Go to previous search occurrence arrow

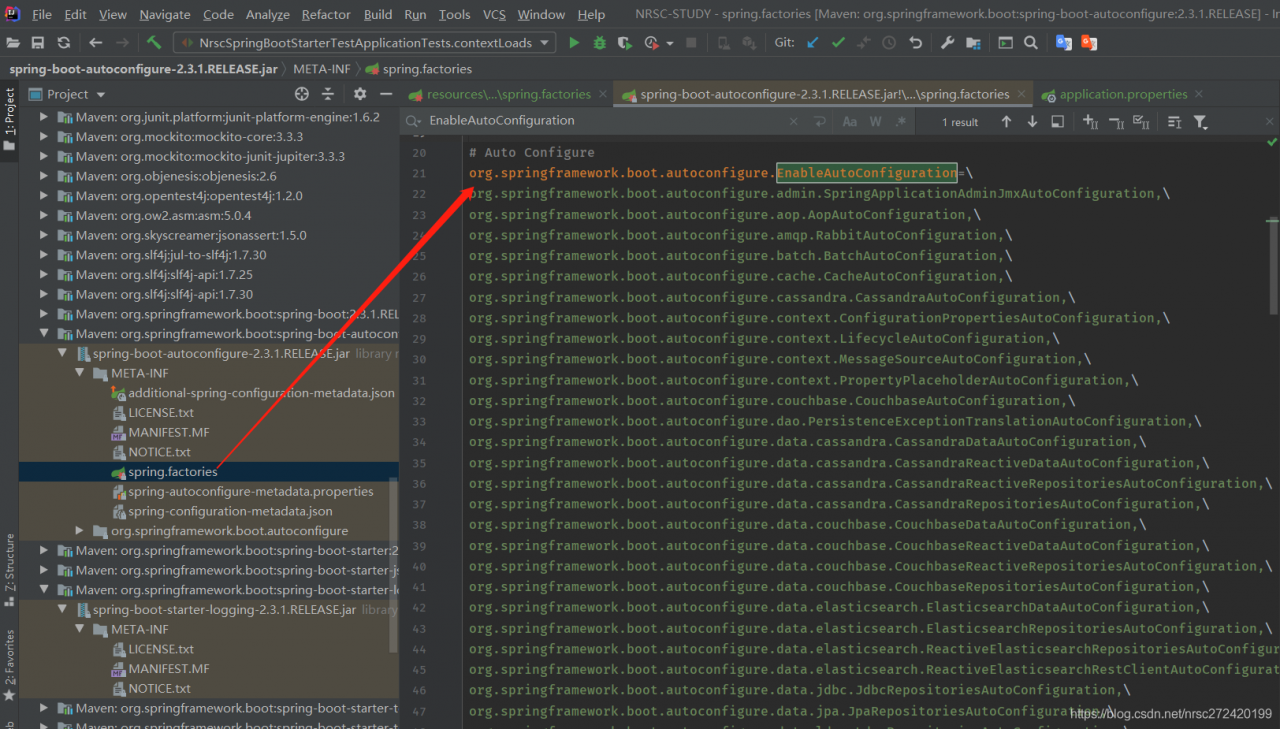point(1006,121)
